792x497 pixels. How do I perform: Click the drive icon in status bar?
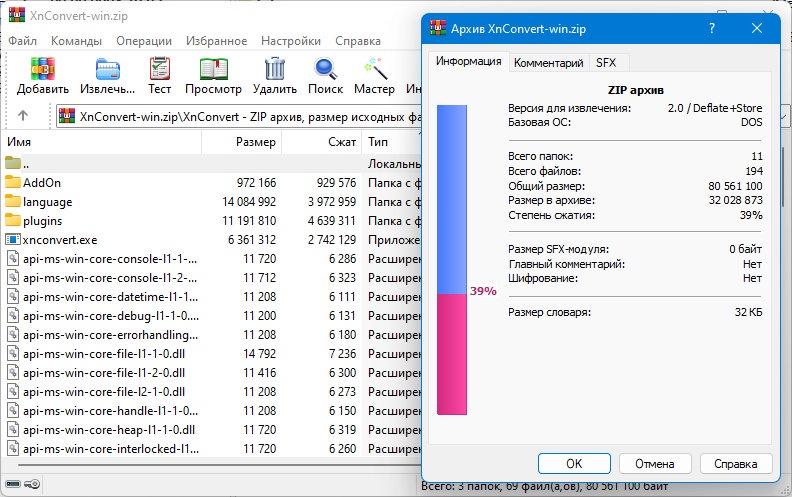tap(13, 484)
